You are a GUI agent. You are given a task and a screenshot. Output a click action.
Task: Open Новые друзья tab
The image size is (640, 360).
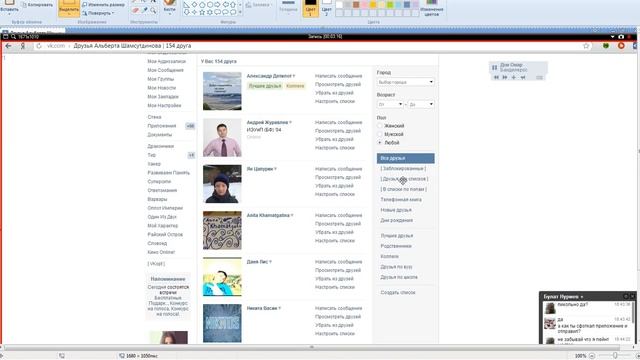click(x=396, y=210)
